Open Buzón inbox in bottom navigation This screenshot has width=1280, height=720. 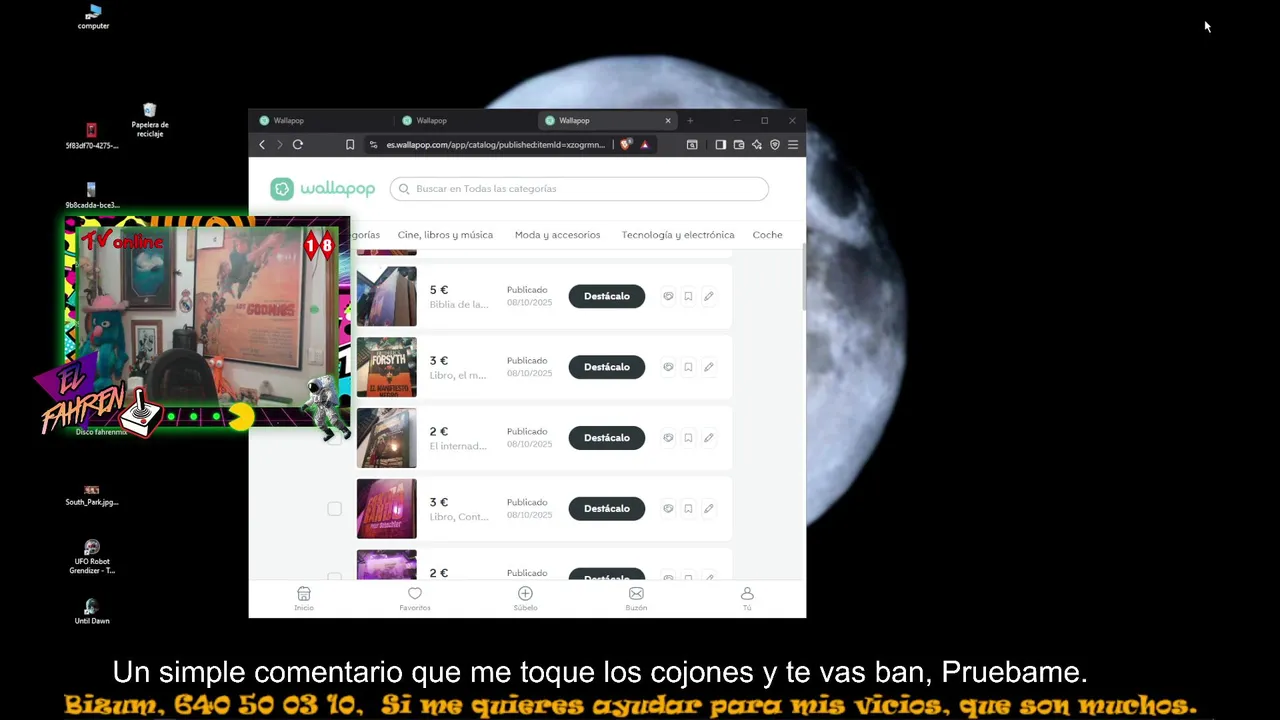(x=636, y=599)
